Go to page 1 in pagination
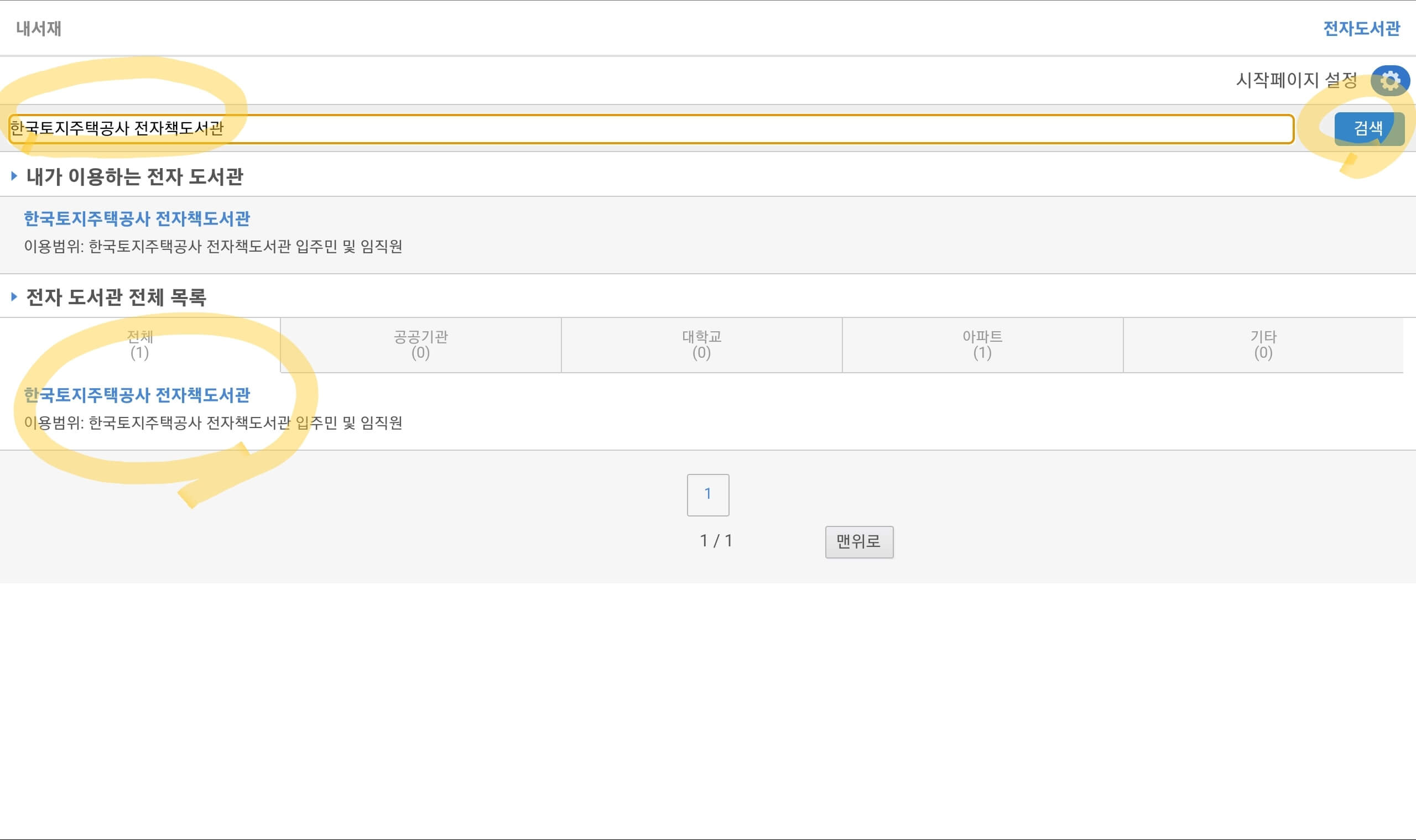Screen dimensions: 1416x840 click(707, 495)
